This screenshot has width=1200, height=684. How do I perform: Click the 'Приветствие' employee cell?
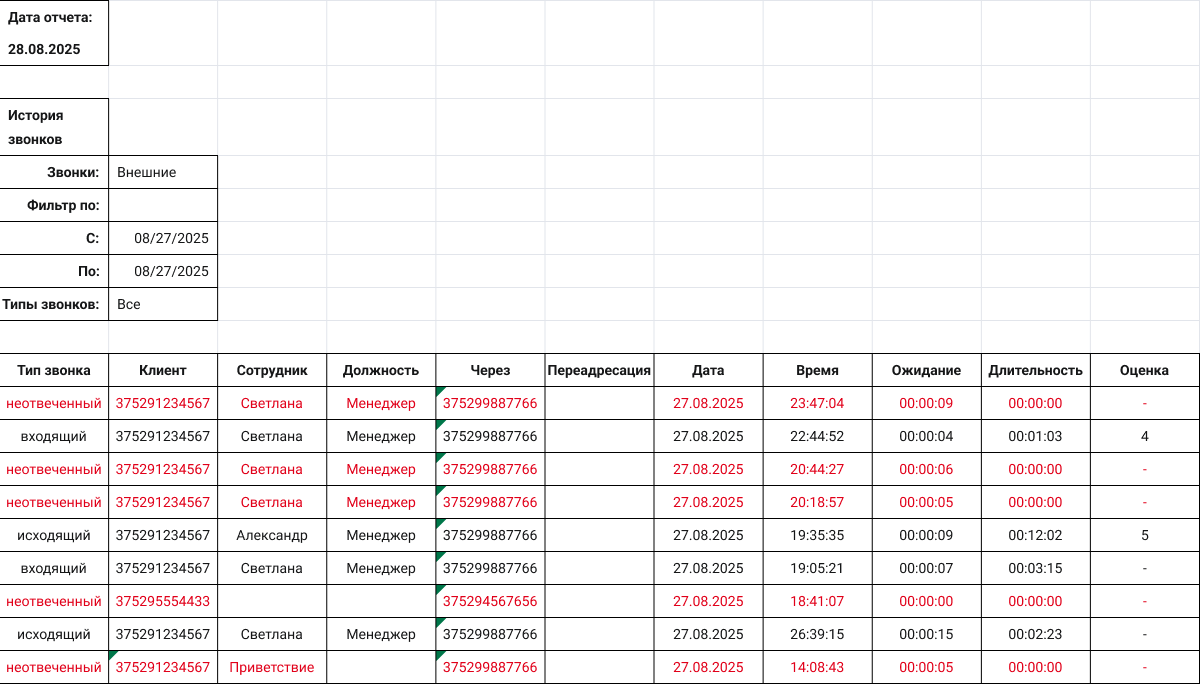click(272, 667)
